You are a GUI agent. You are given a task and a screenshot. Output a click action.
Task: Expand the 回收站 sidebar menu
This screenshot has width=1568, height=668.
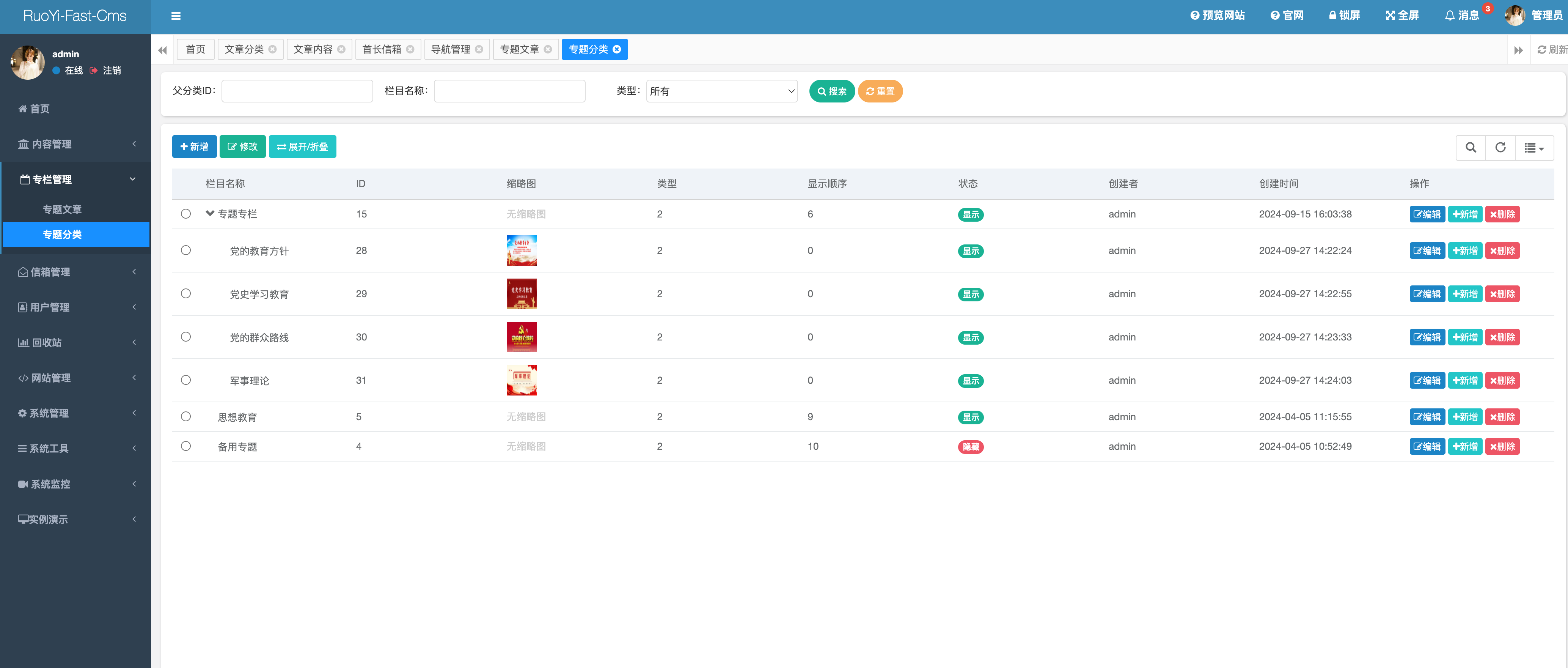point(75,343)
